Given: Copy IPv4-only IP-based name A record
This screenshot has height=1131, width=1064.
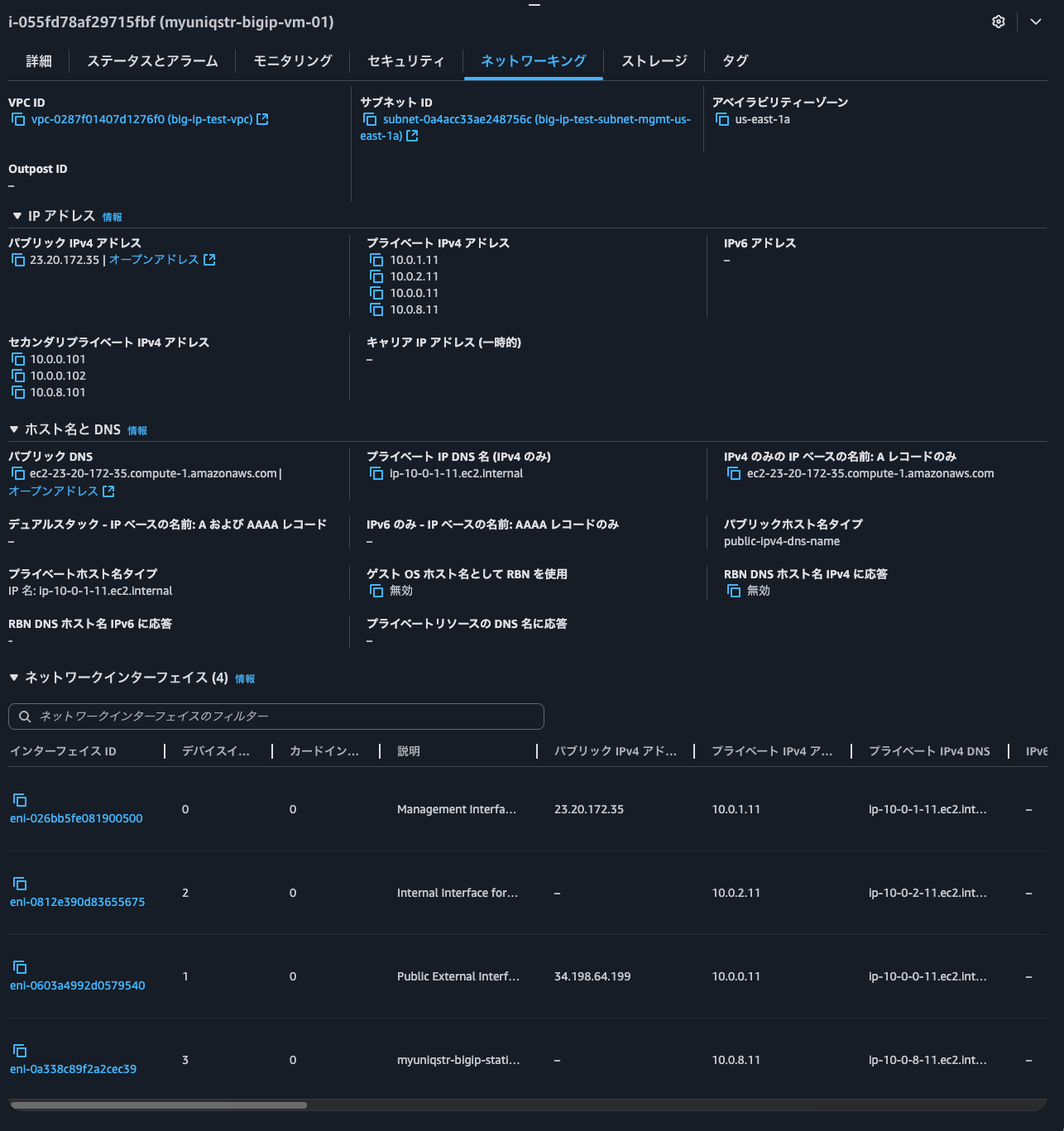Looking at the screenshot, I should (734, 473).
